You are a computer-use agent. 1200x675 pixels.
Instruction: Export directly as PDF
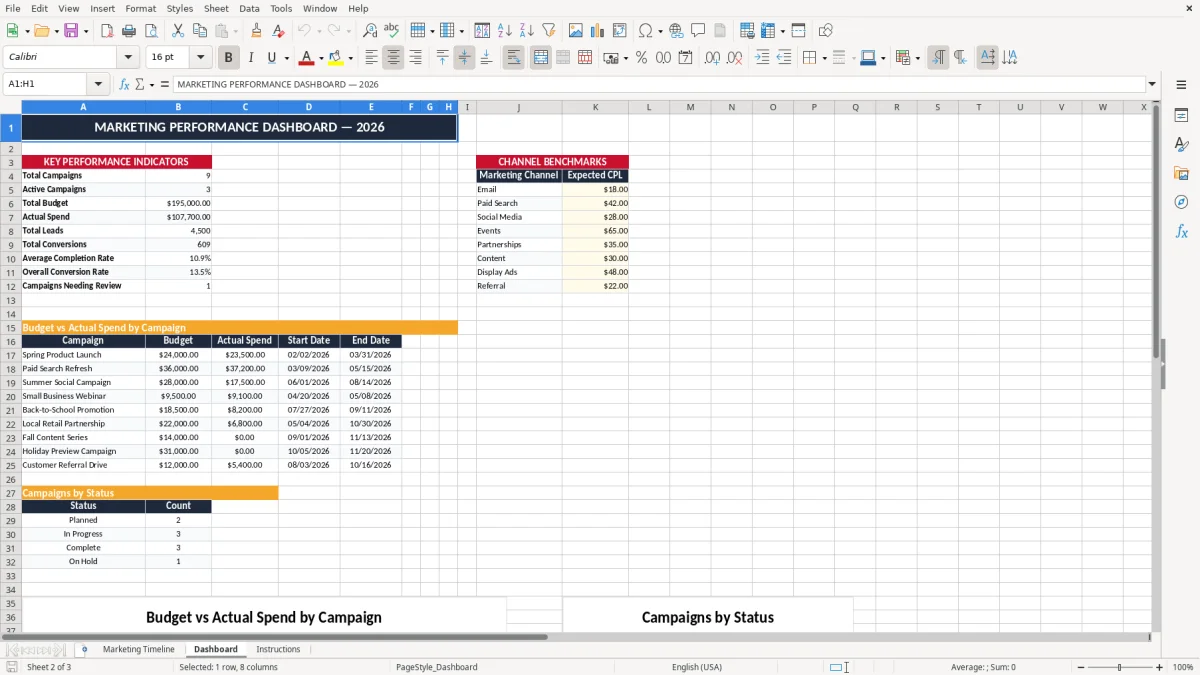click(107, 31)
